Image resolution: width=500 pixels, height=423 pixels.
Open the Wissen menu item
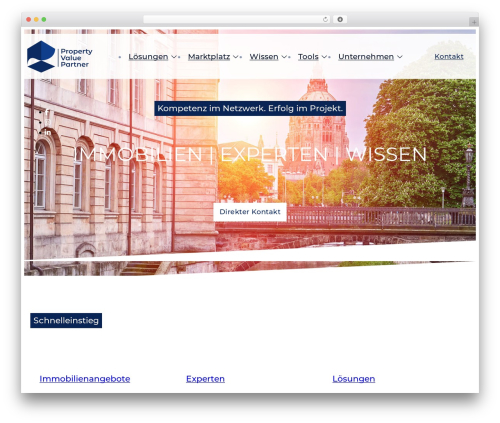[264, 57]
